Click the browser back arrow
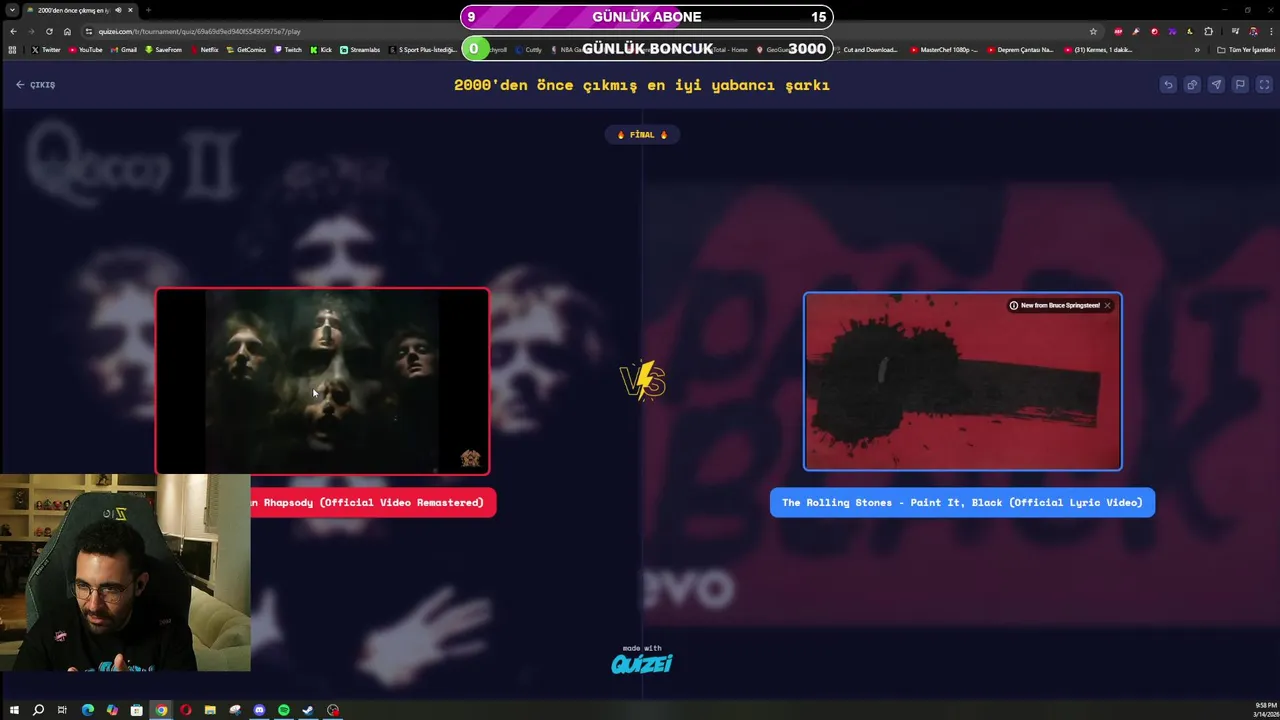1280x720 pixels. click(x=13, y=31)
